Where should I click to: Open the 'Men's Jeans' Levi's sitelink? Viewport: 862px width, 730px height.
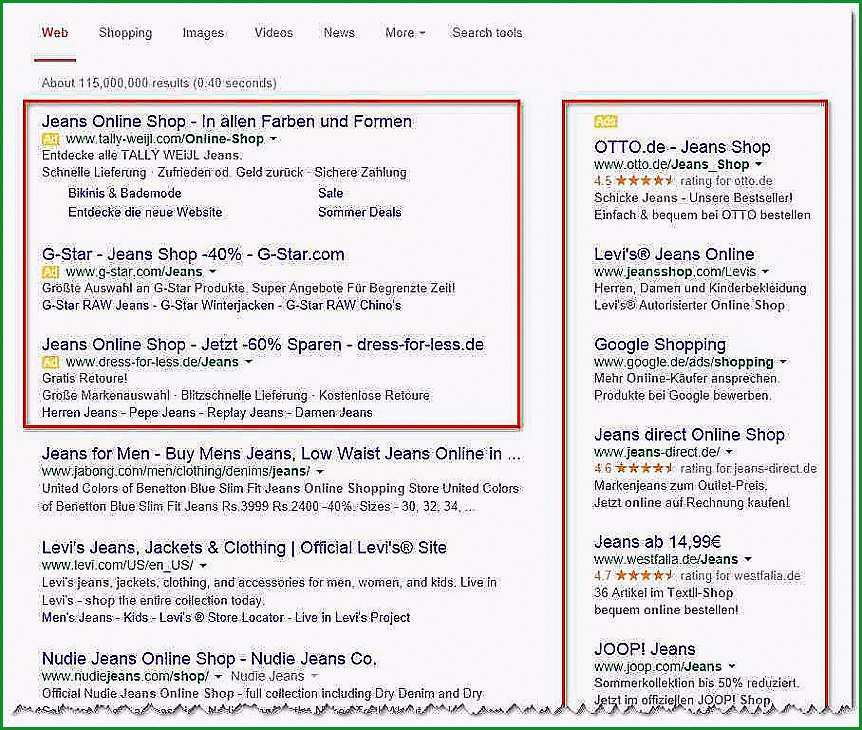77,618
